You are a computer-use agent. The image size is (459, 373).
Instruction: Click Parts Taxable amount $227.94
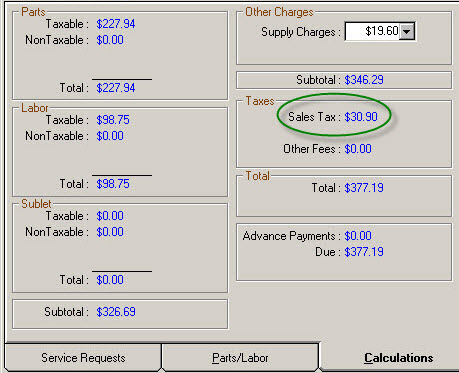point(116,24)
